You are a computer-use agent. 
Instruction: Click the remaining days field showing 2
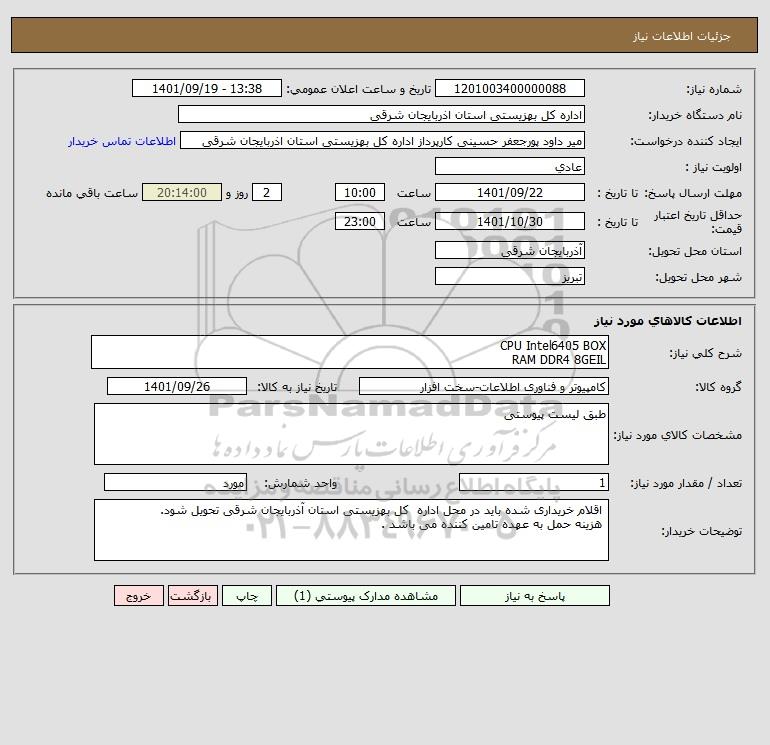pyautogui.click(x=267, y=193)
